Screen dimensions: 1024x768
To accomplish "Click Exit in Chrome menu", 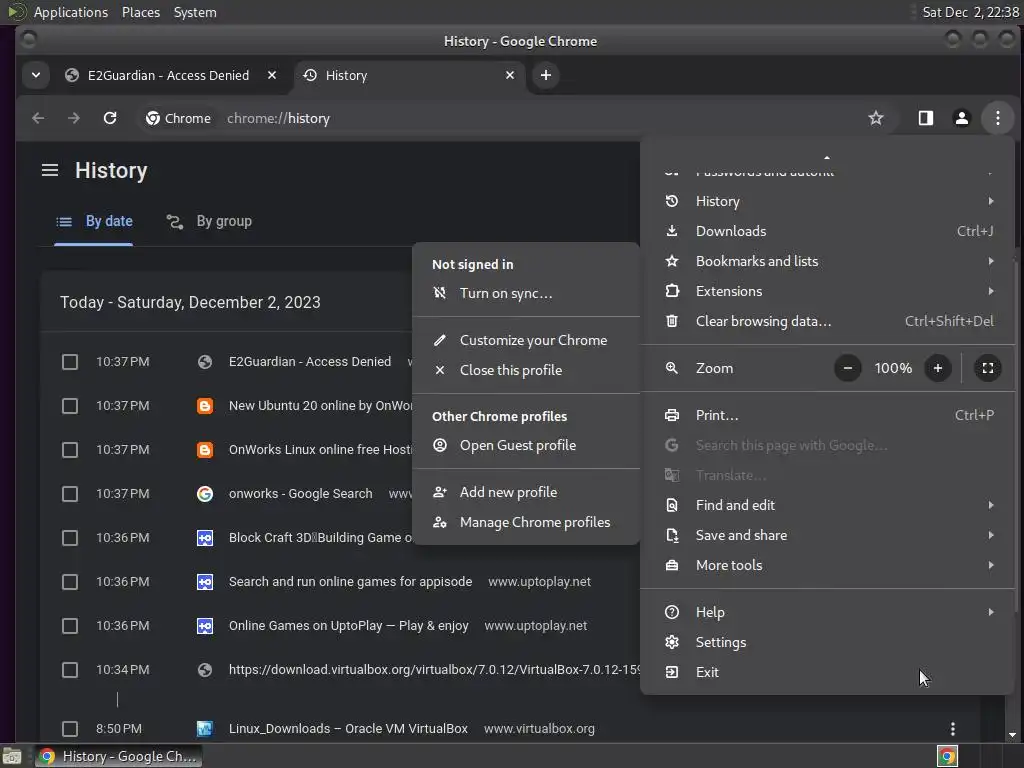I will click(827, 673).
